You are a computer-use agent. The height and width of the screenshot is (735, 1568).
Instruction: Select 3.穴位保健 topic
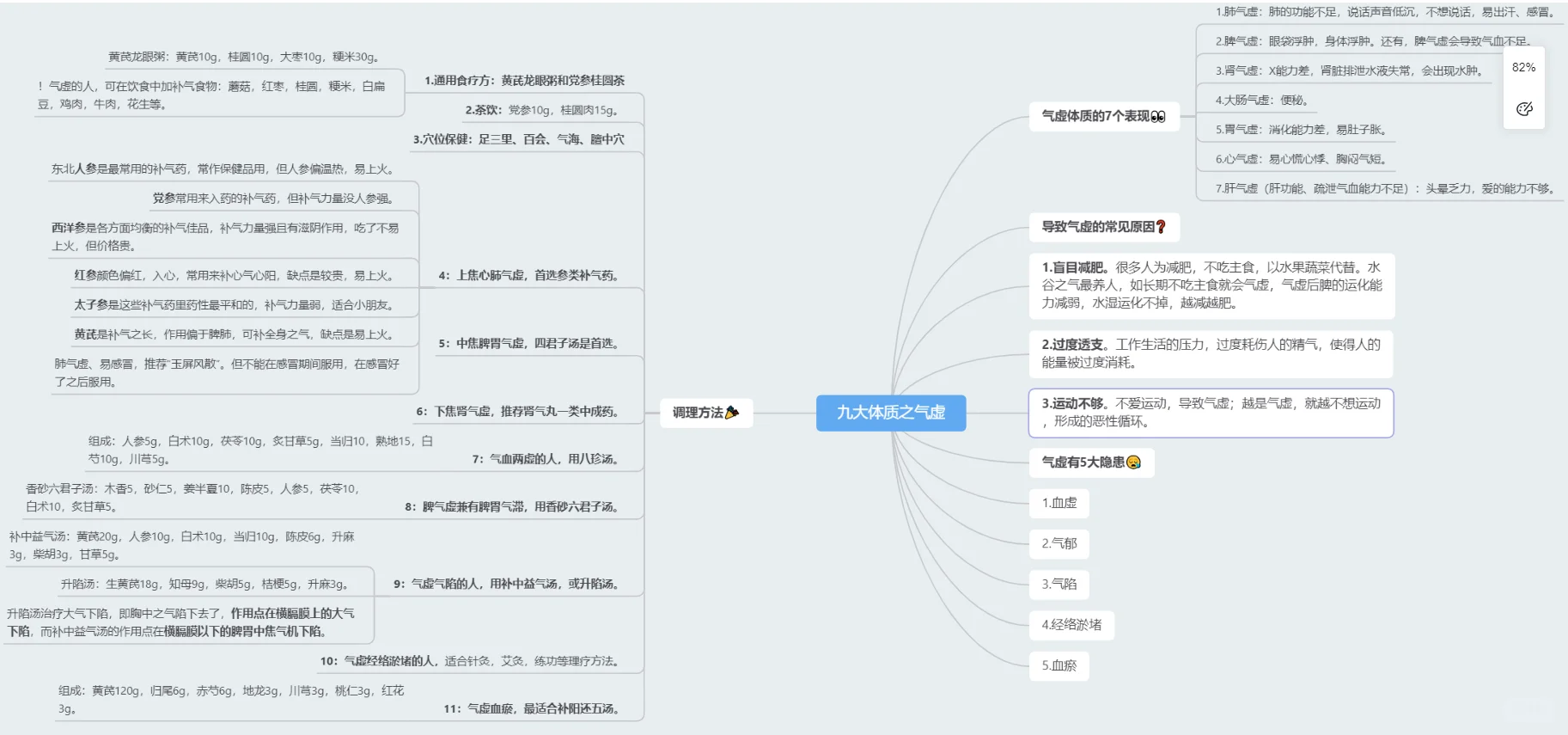(519, 139)
